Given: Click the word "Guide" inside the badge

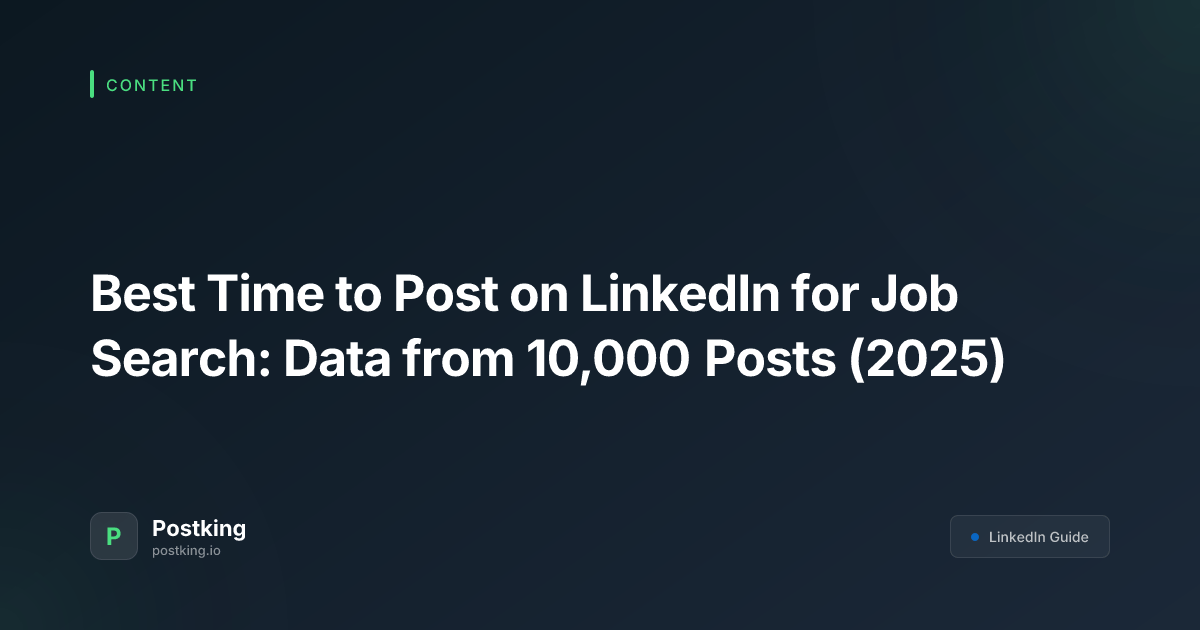Looking at the screenshot, I should click(x=1069, y=537).
